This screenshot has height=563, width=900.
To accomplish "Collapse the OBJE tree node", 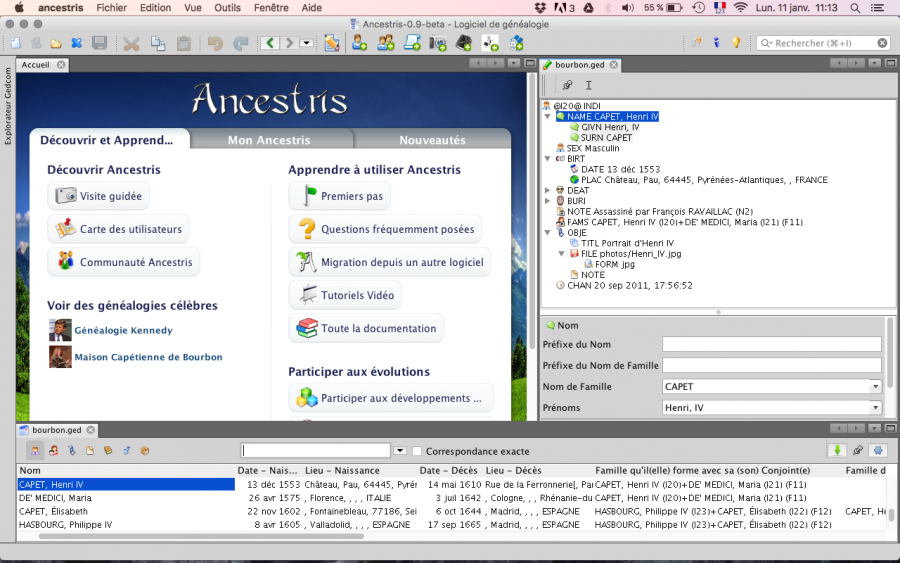I will tap(548, 232).
